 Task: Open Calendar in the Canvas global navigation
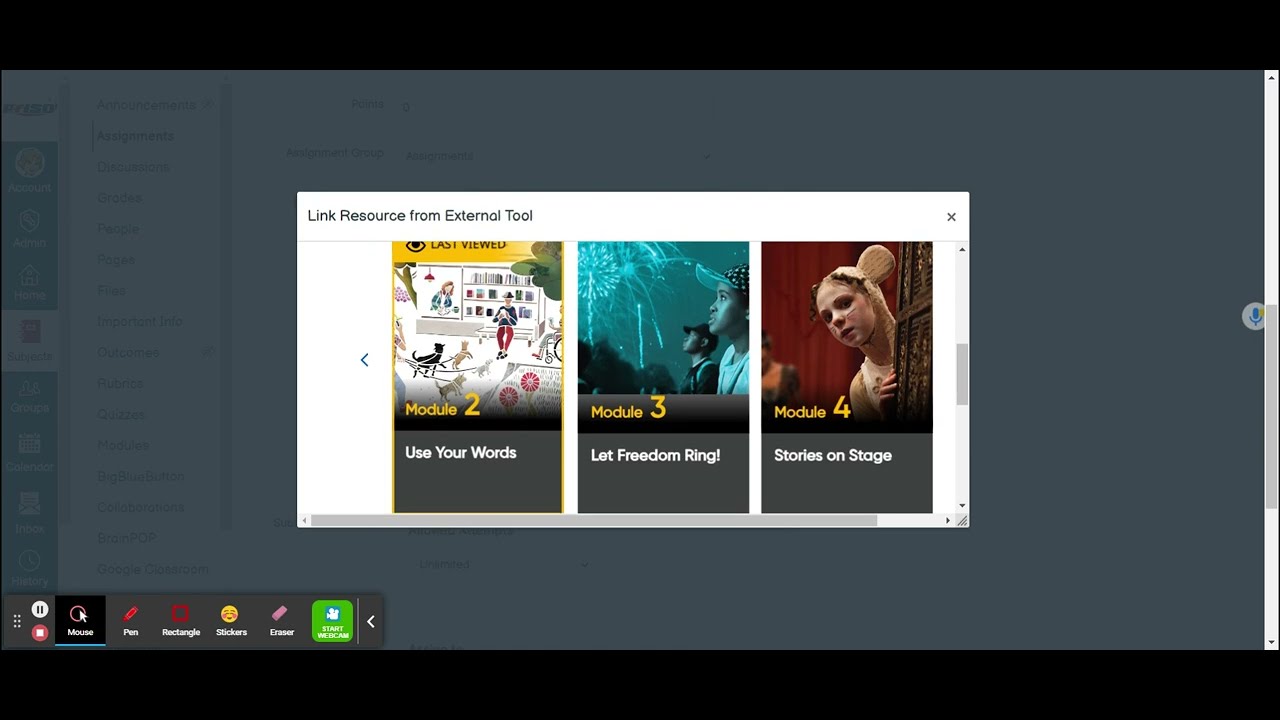(29, 453)
